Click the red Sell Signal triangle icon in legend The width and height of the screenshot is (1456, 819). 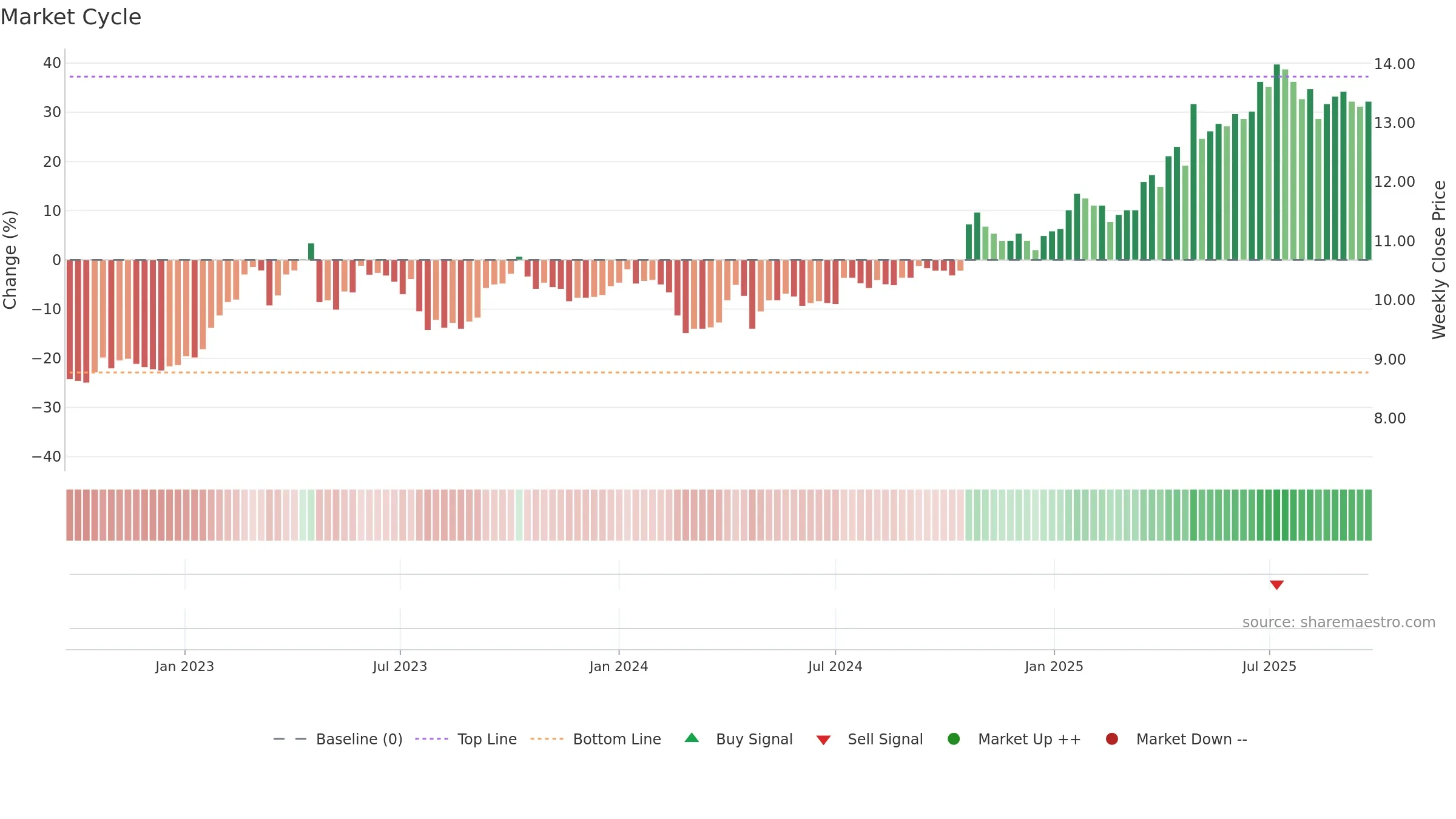823,740
